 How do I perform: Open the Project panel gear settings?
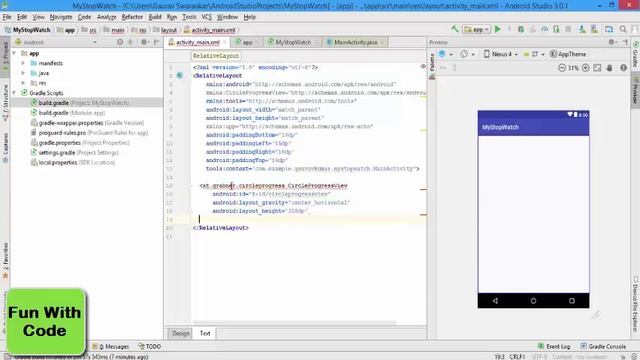(x=144, y=42)
